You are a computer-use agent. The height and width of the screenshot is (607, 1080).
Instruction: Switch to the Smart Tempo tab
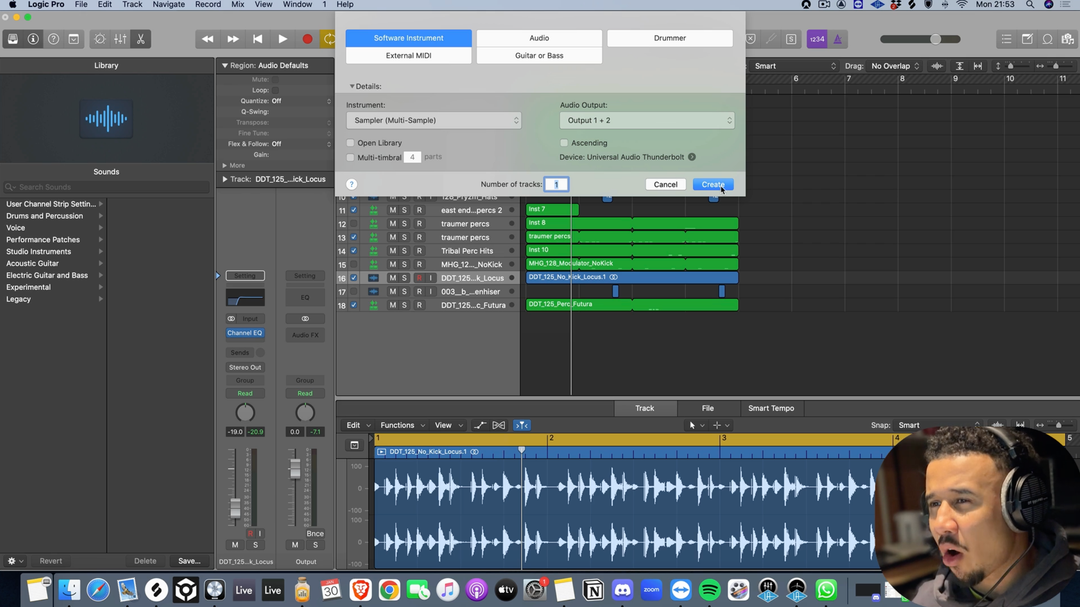[771, 408]
